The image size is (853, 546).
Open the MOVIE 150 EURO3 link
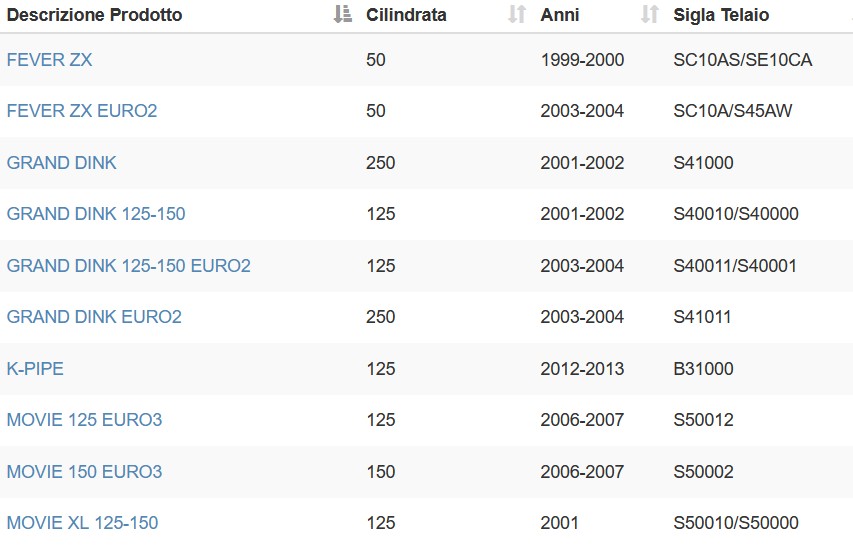click(x=84, y=471)
